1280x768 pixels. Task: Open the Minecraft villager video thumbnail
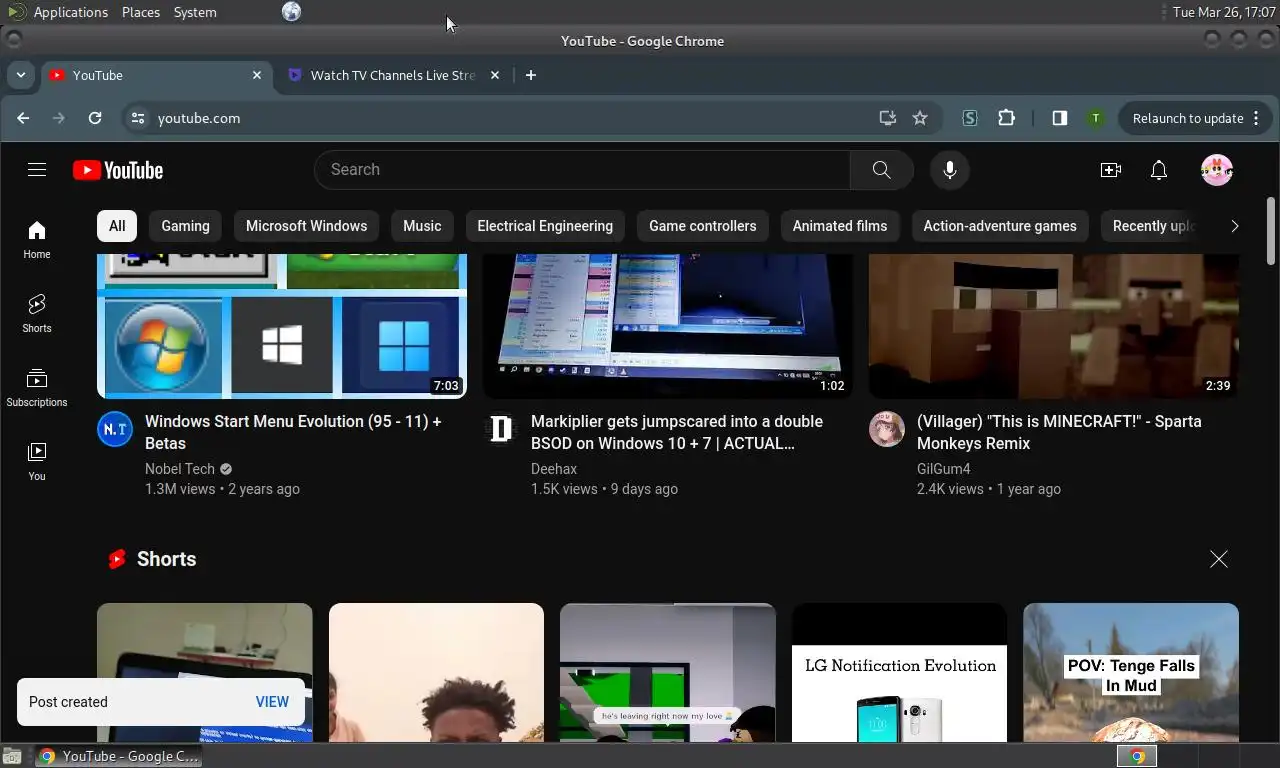click(x=1054, y=326)
